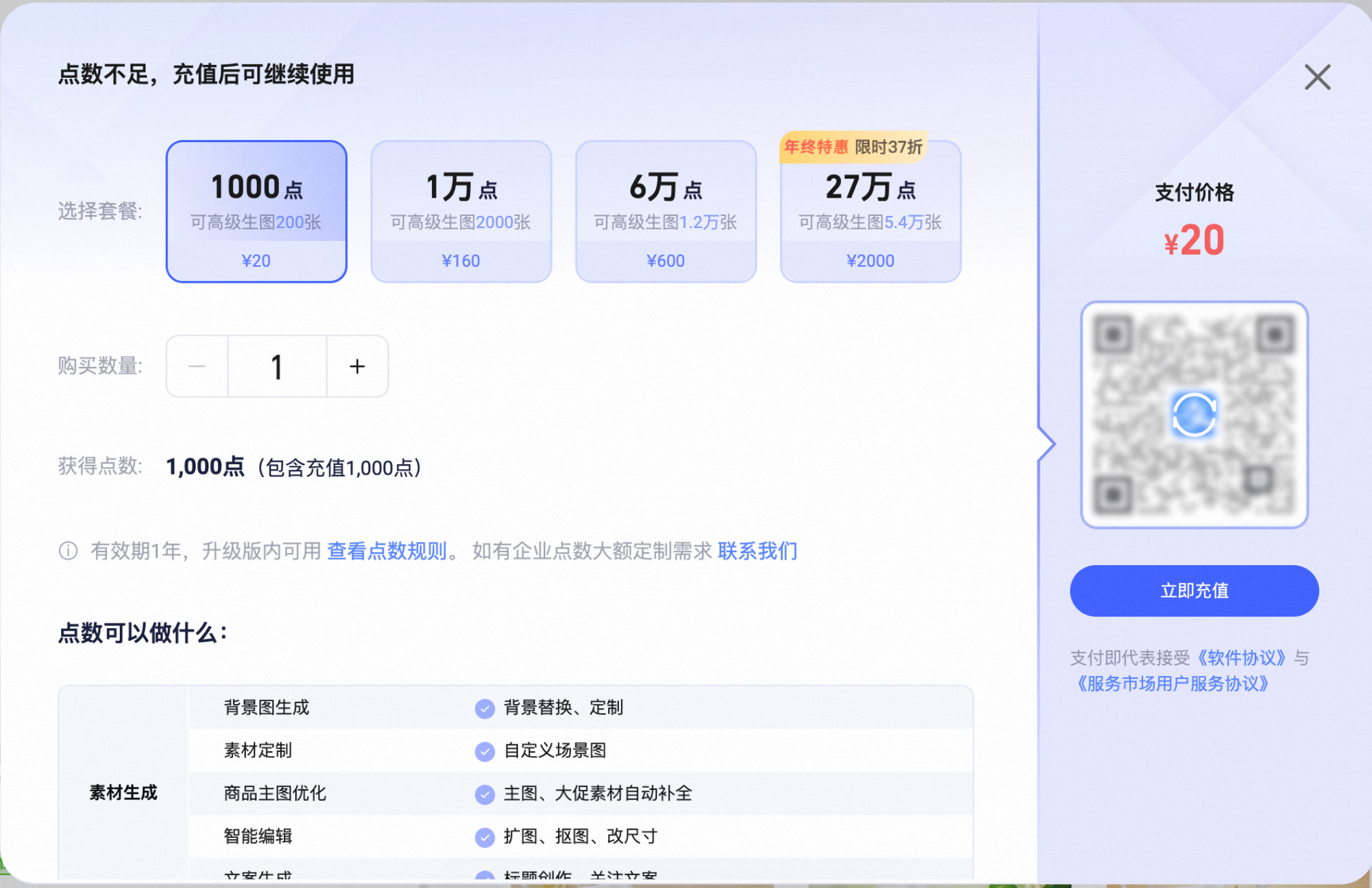This screenshot has width=1372, height=888.
Task: Select the 1000点 ¥20 package
Action: (257, 211)
